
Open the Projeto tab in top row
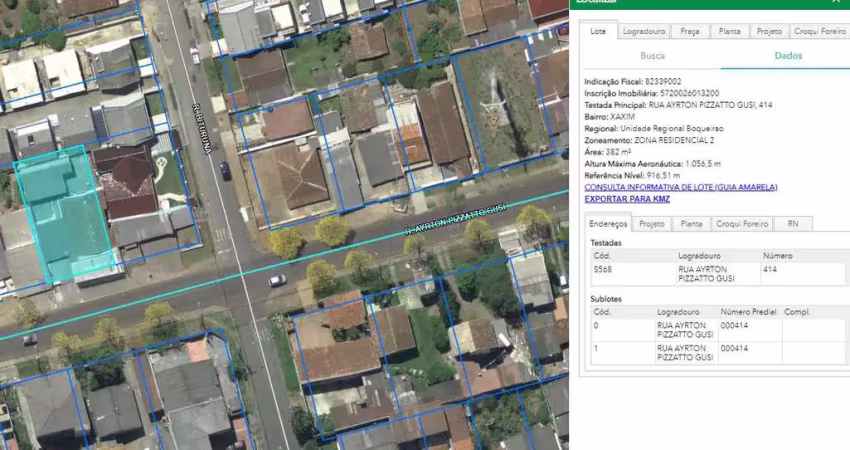point(769,31)
